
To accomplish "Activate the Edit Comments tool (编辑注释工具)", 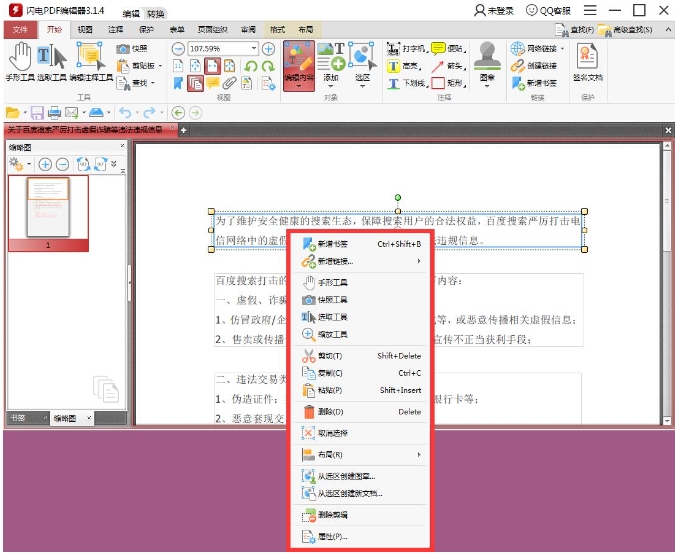I will click(x=91, y=62).
